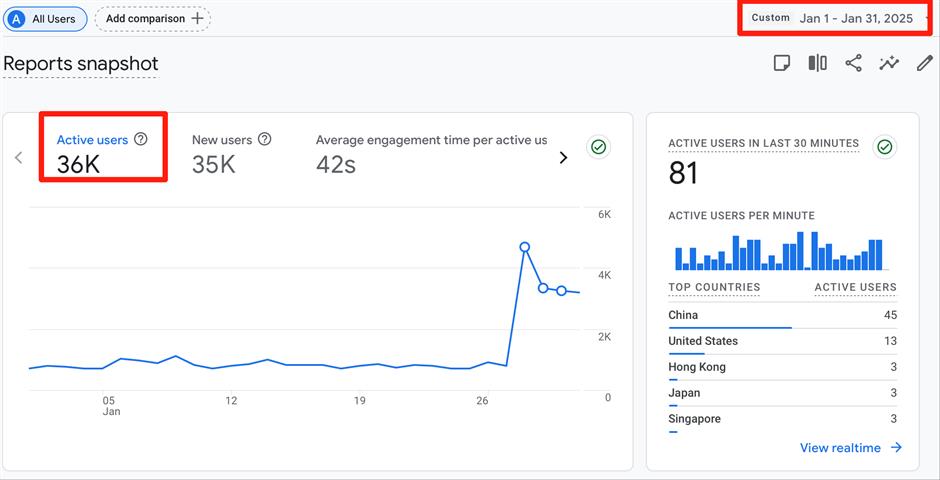Click the All Users segment badge
Image resolution: width=940 pixels, height=480 pixels.
(x=44, y=18)
